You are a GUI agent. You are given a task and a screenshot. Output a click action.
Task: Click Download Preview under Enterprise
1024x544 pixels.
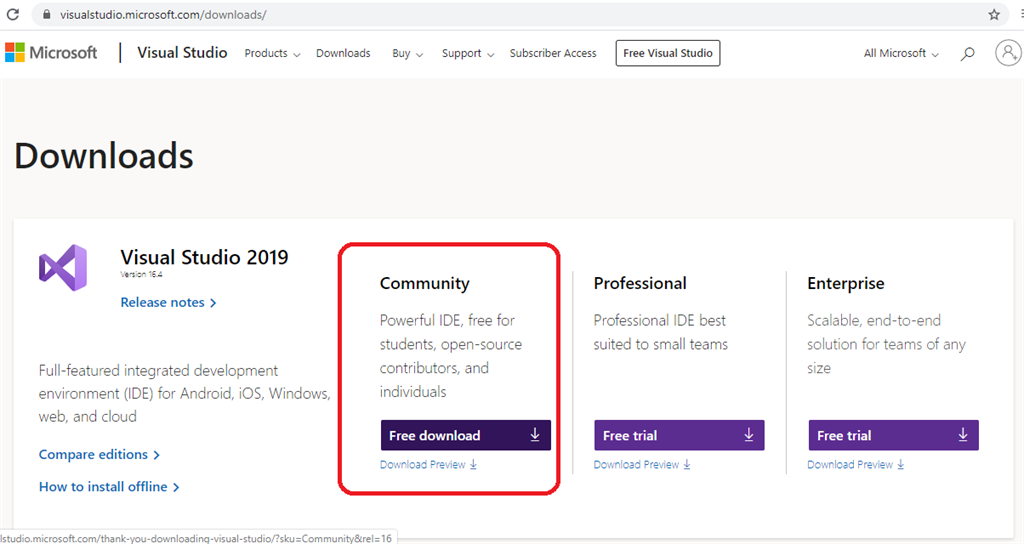856,464
